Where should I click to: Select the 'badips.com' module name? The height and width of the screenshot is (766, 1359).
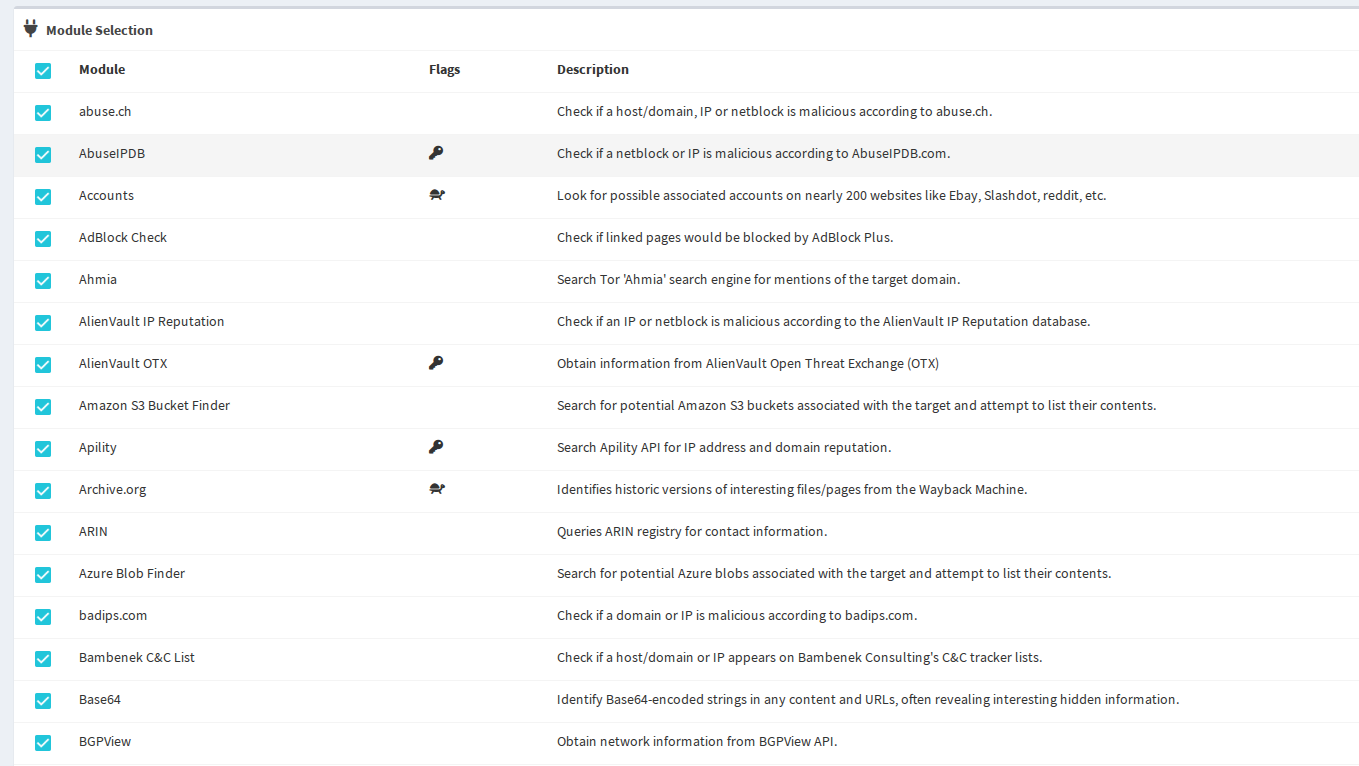click(113, 615)
